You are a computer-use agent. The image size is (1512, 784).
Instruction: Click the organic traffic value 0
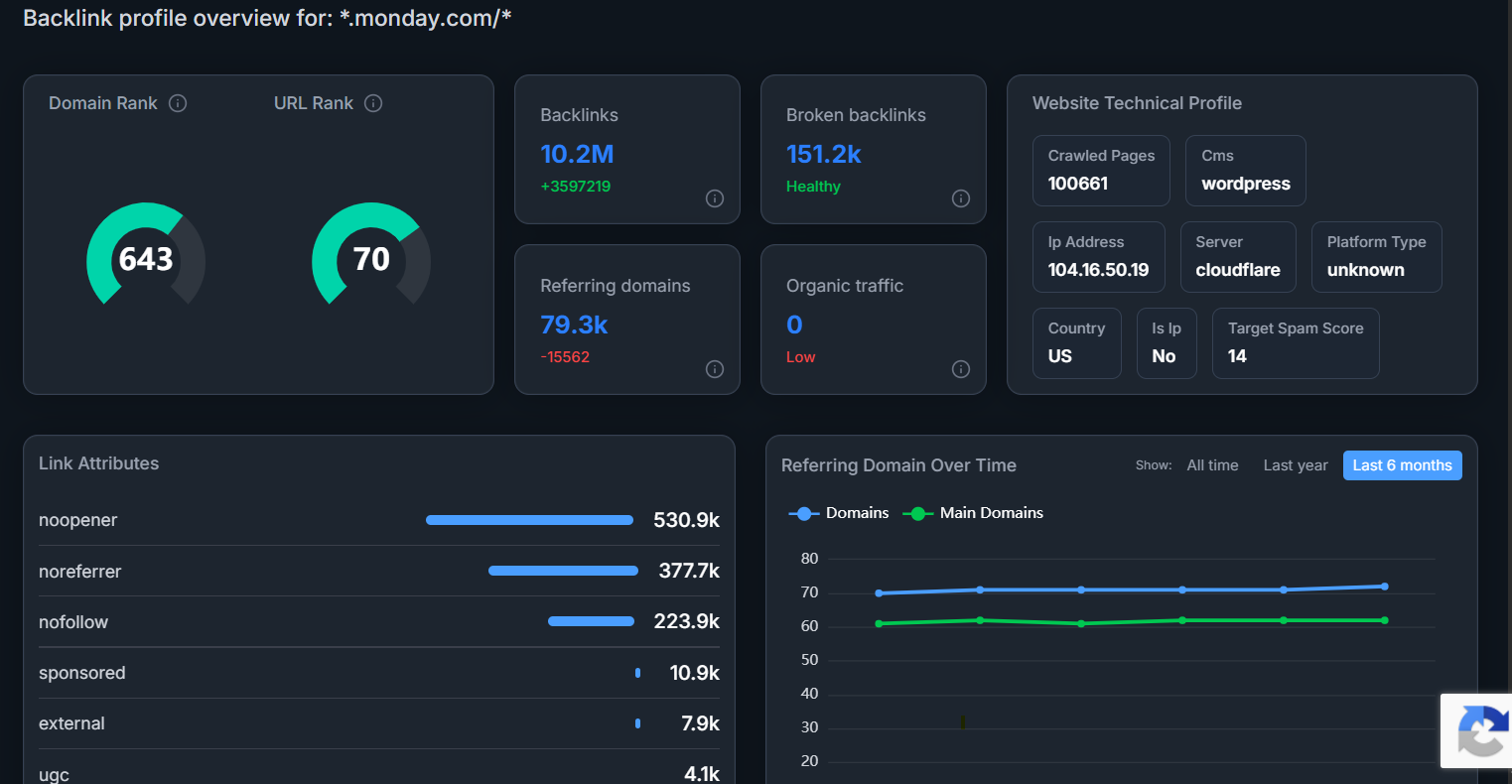tap(794, 325)
